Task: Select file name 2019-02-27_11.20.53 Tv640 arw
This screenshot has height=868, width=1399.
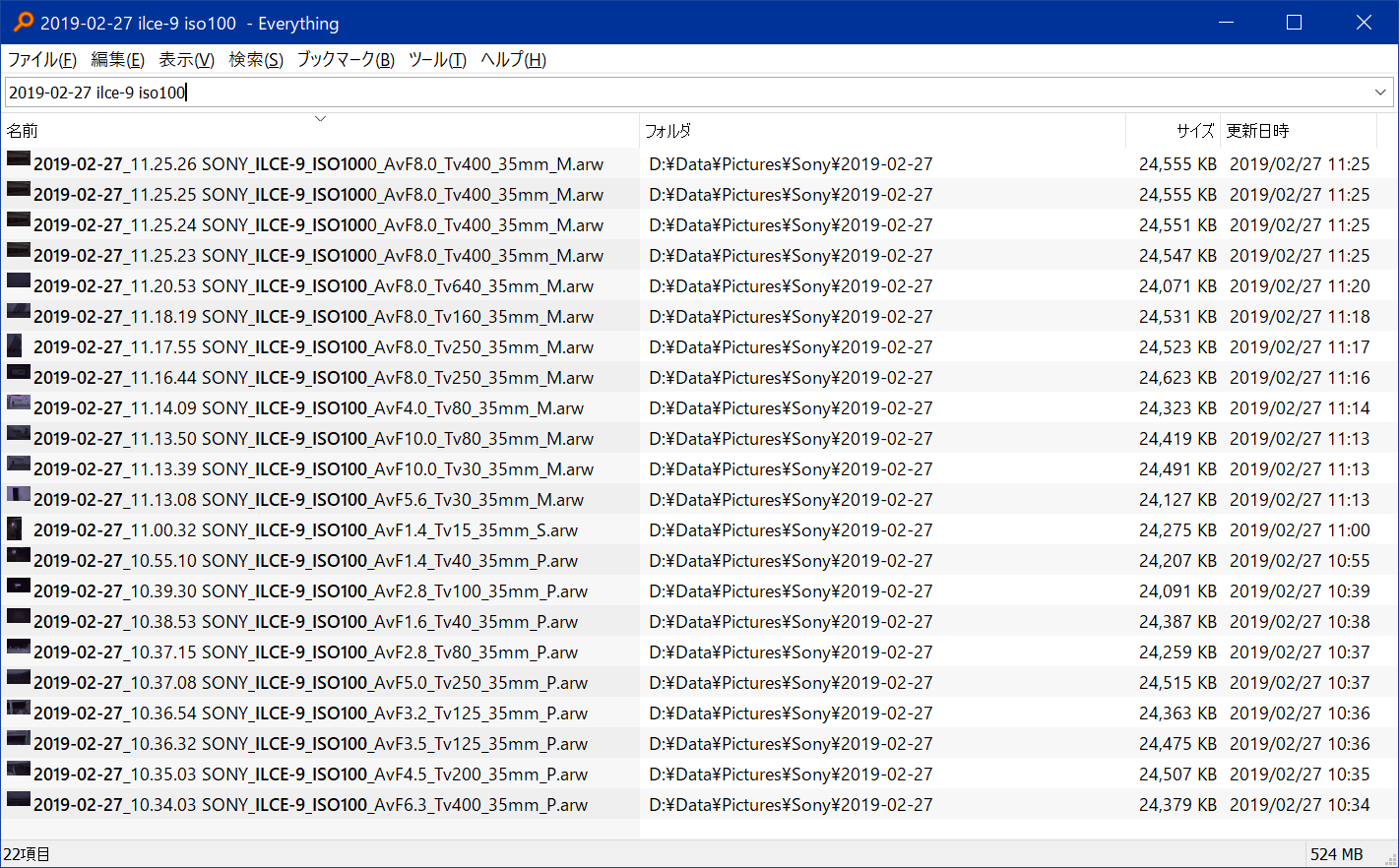Action: pyautogui.click(x=313, y=286)
